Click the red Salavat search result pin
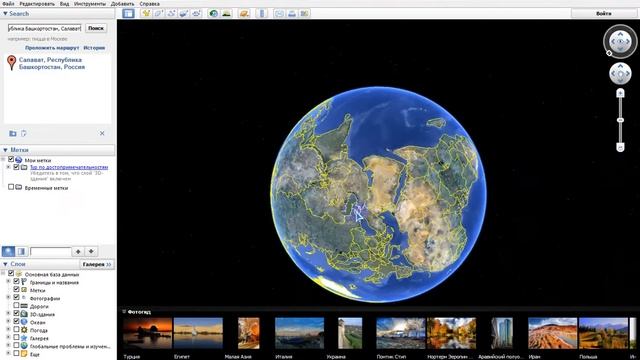This screenshot has width=640, height=360. click(x=11, y=62)
